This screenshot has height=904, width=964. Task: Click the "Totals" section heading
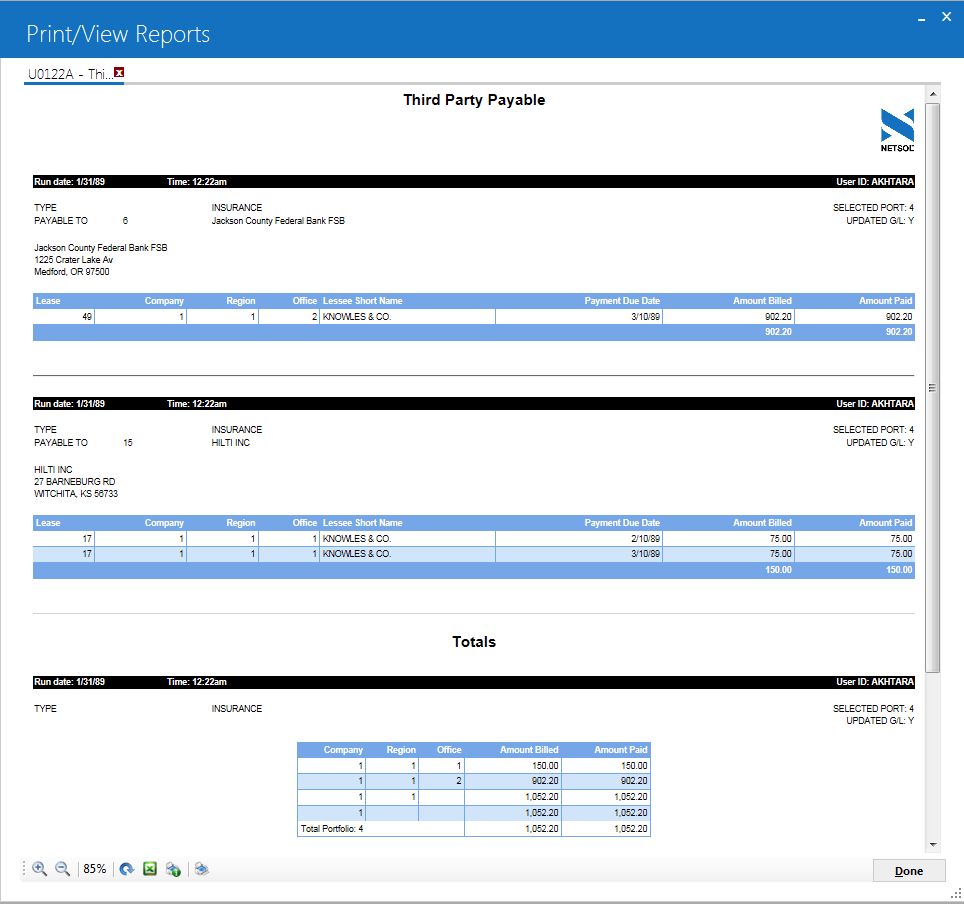click(x=474, y=642)
